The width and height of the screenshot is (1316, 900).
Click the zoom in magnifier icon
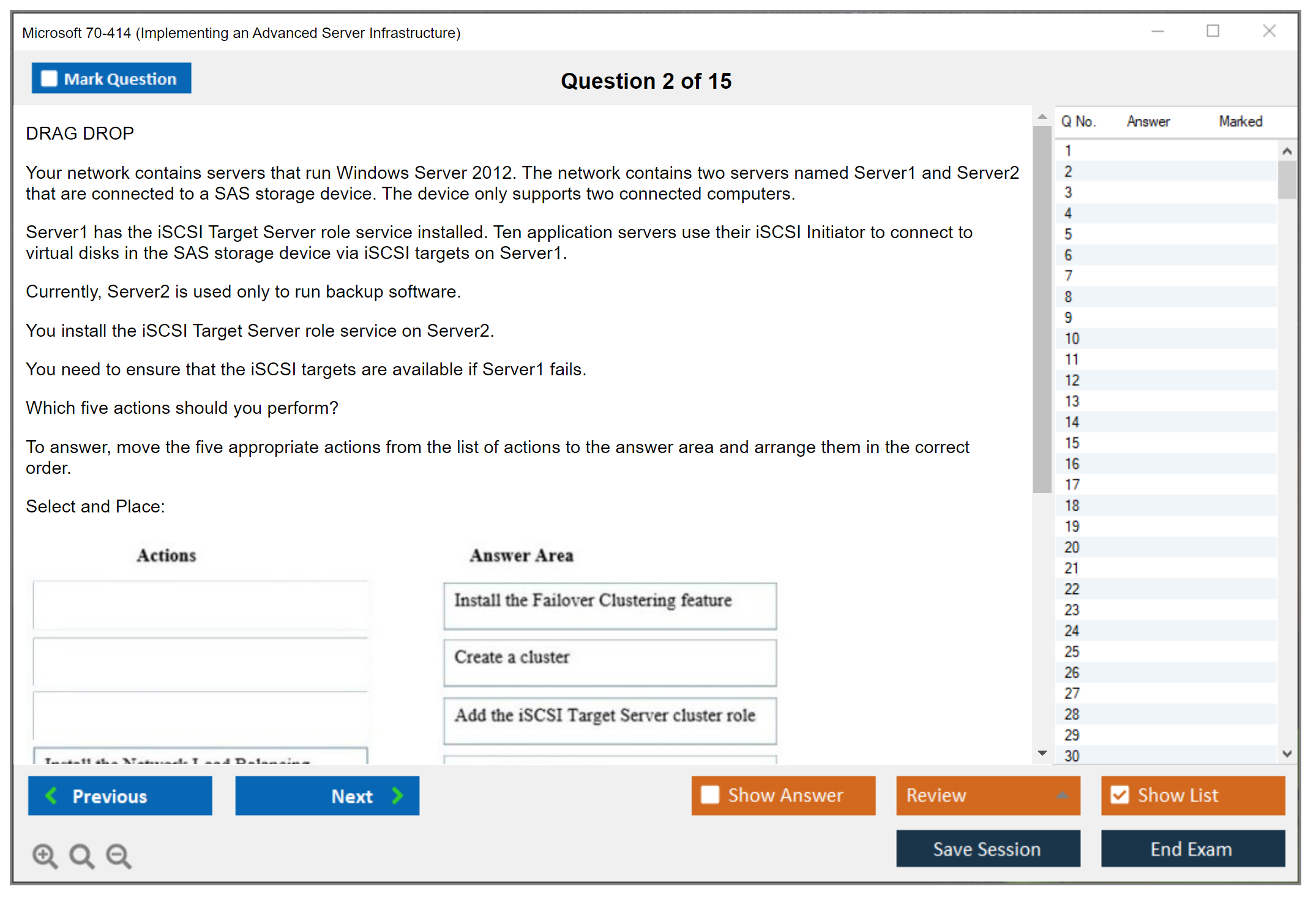tap(45, 855)
